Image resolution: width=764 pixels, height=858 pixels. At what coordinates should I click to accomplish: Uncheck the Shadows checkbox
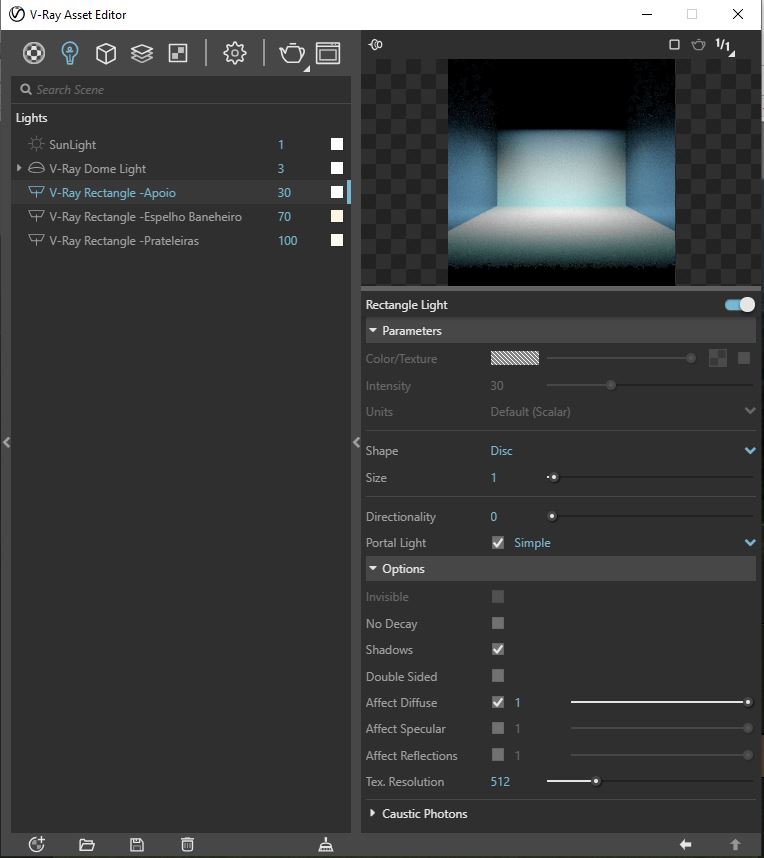click(x=498, y=650)
